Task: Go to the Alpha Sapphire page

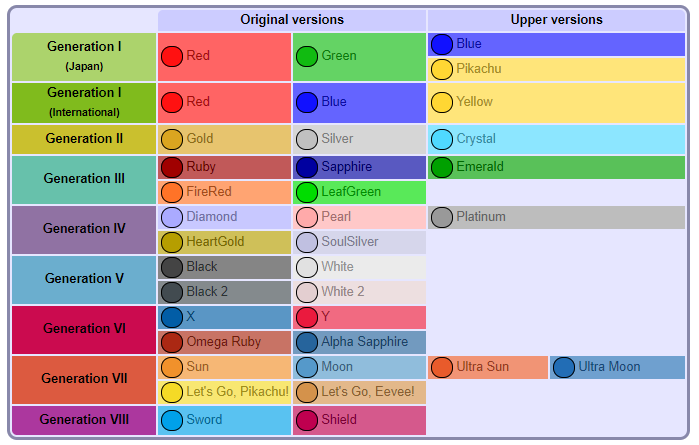Action: pos(365,342)
